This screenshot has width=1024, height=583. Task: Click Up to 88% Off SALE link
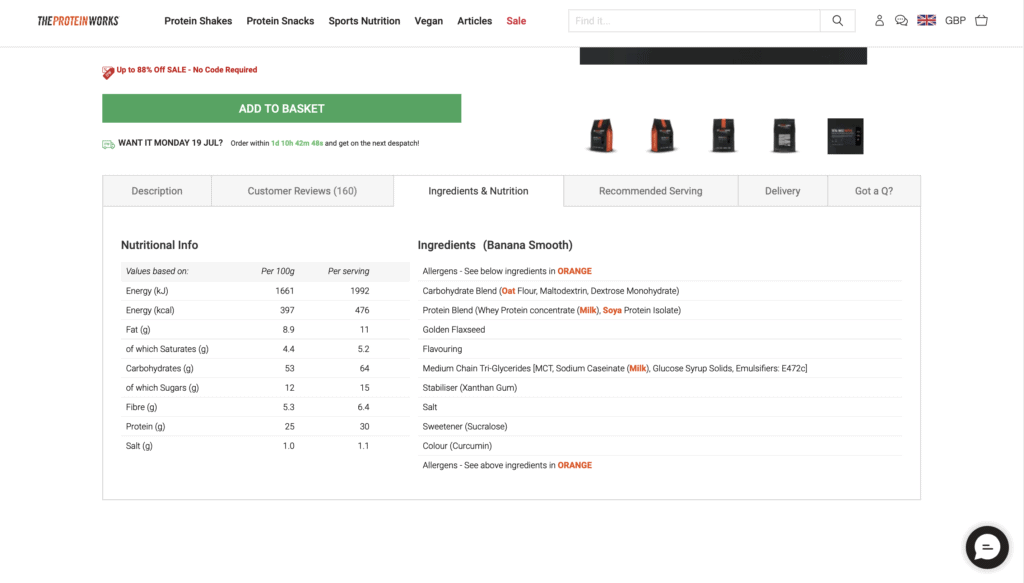tap(187, 70)
